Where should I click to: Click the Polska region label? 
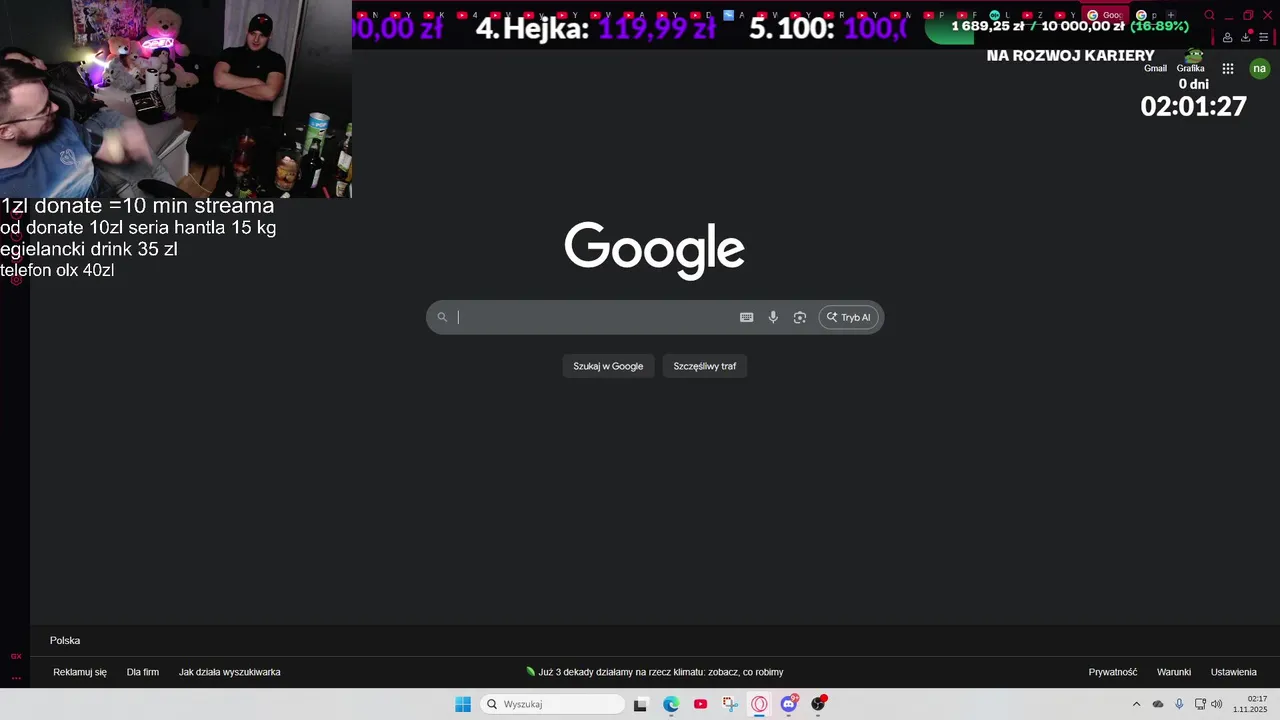click(x=65, y=640)
